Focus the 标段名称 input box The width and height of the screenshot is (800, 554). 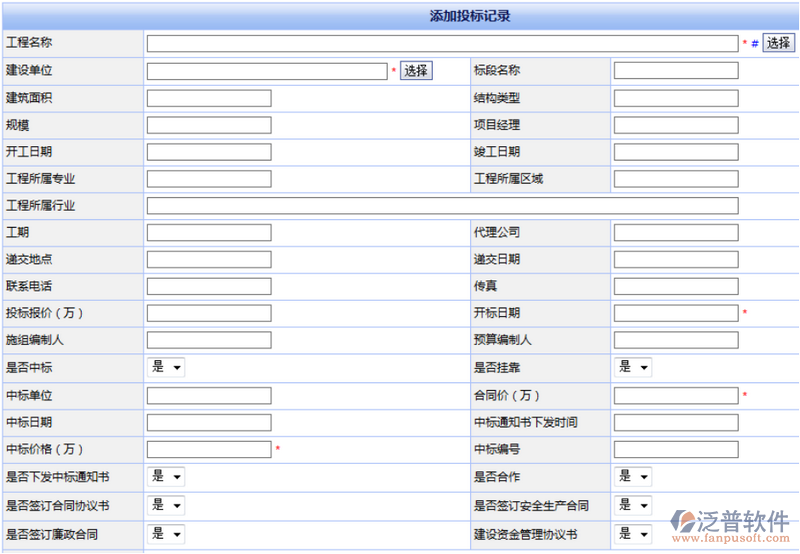676,71
